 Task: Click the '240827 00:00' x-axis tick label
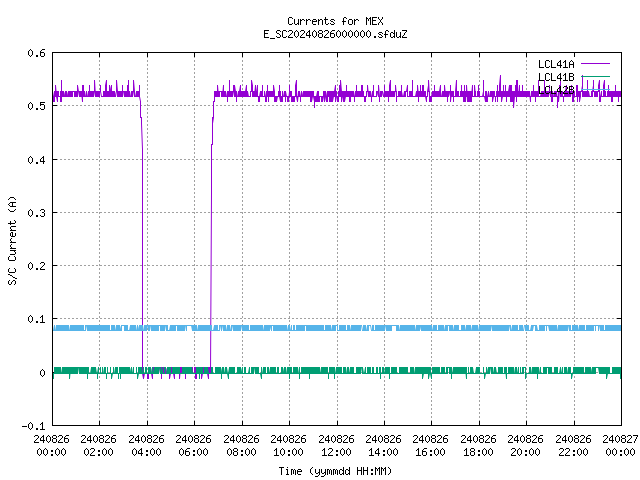(620, 446)
